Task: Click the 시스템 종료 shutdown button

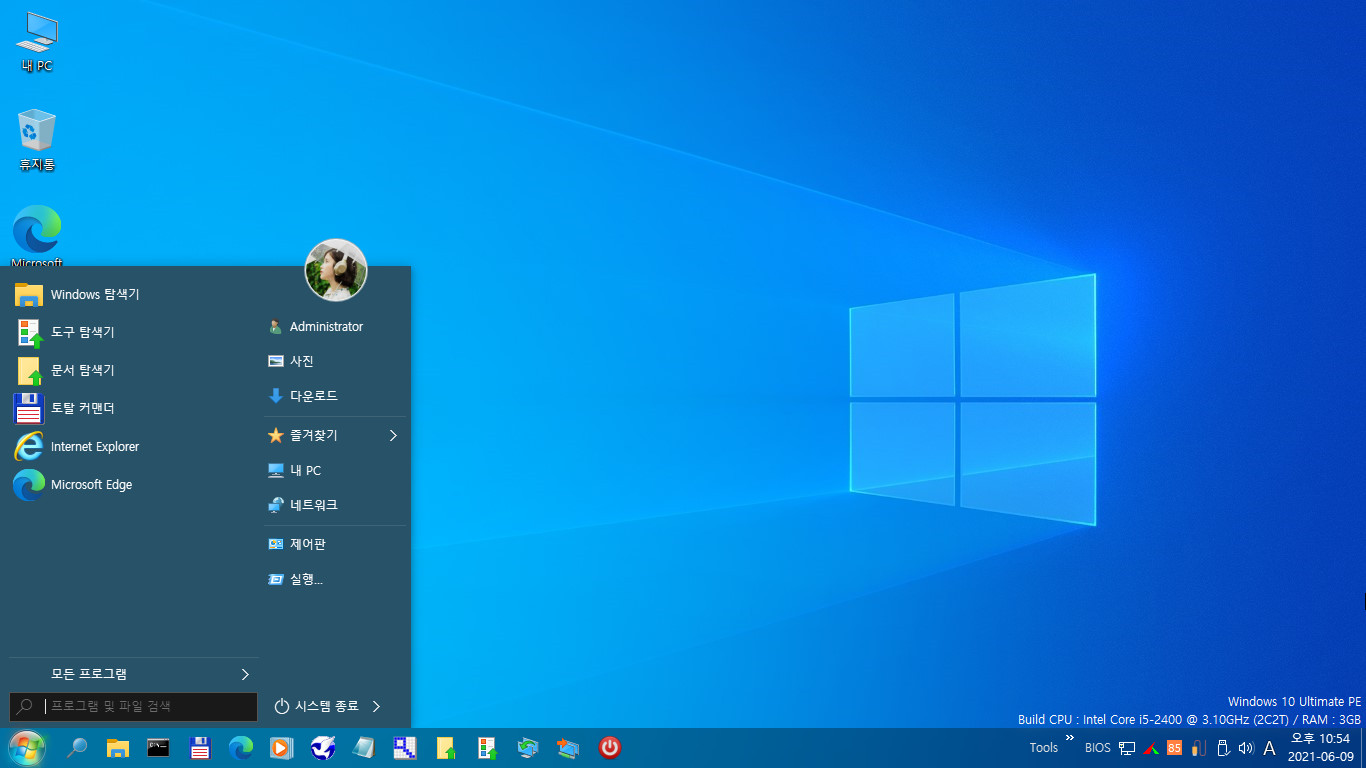Action: coord(316,706)
